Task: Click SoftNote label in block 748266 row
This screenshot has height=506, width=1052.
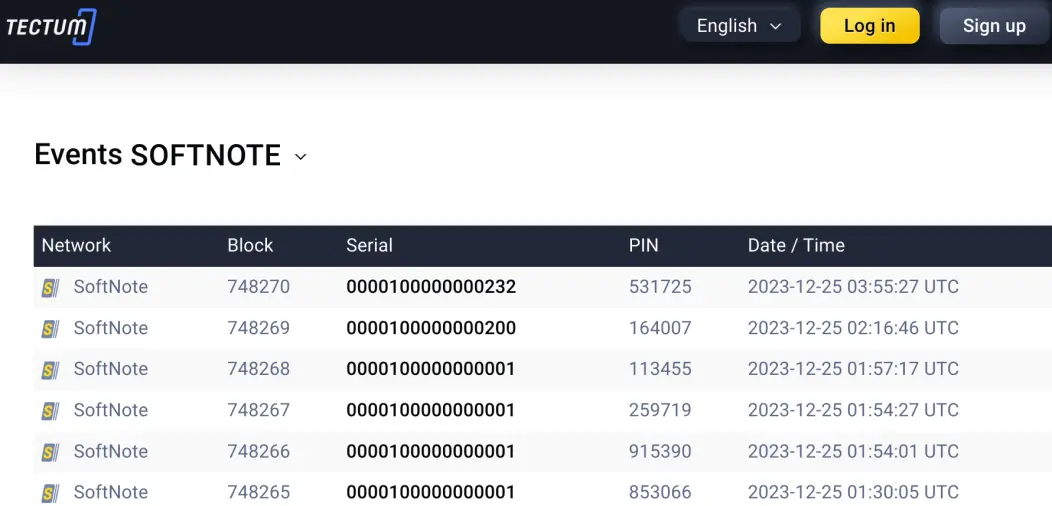Action: tap(111, 451)
